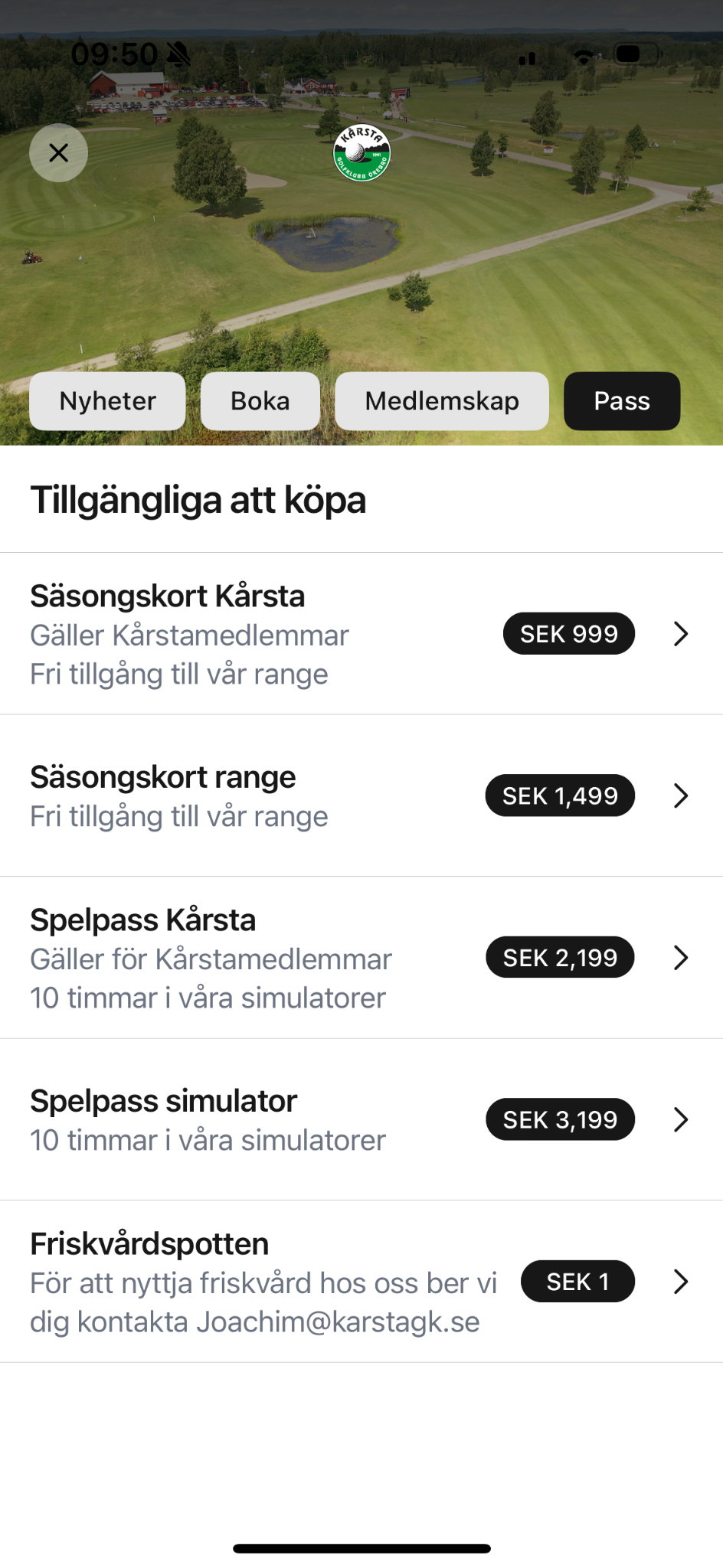
Task: Tap chevron next to Spelpass Kårsta
Action: click(x=681, y=958)
